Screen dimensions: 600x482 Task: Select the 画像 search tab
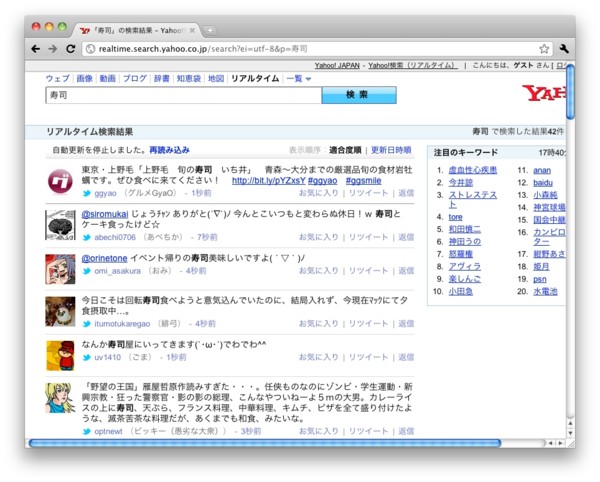85,78
